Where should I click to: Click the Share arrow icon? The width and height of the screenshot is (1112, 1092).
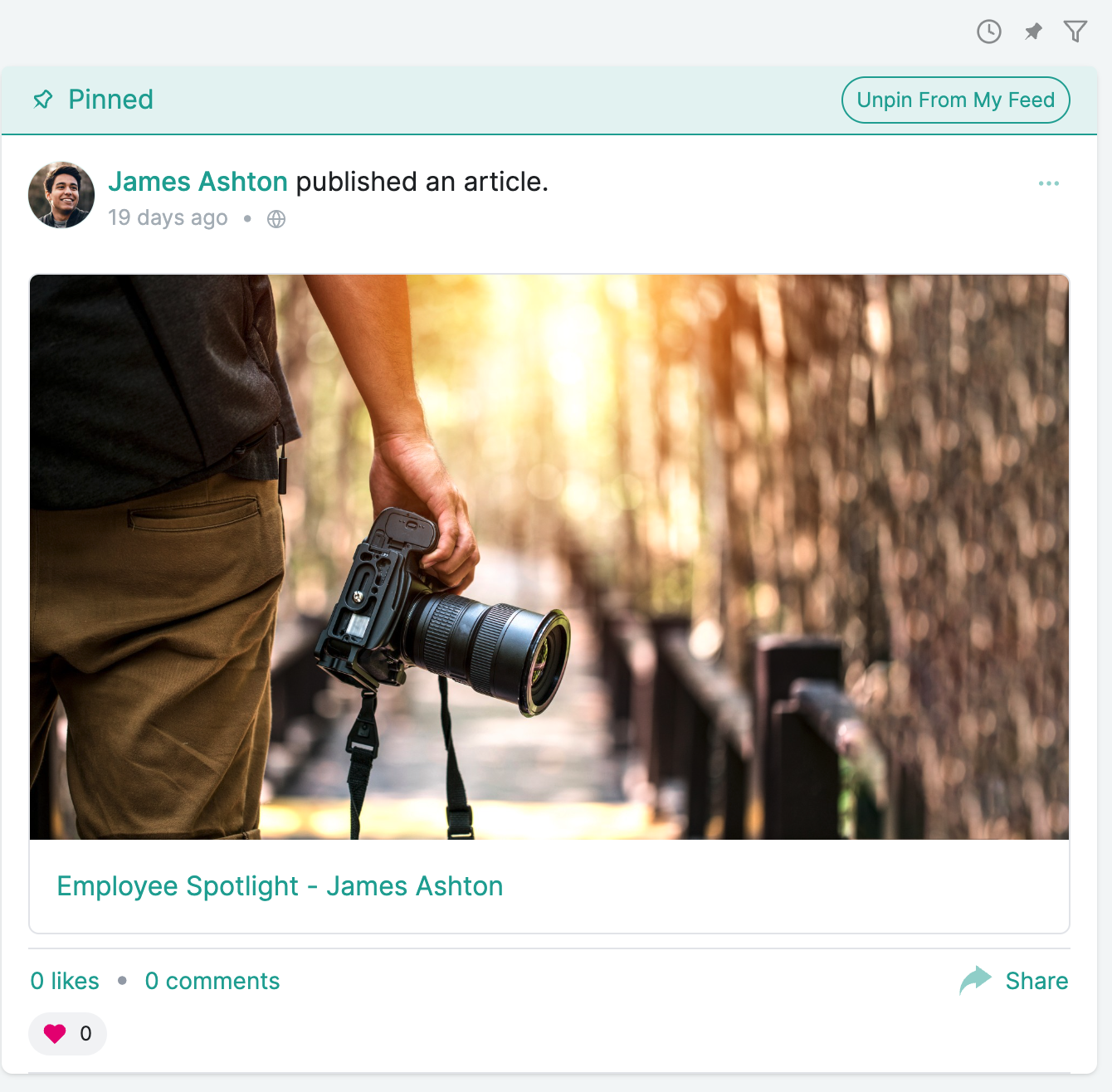(976, 980)
